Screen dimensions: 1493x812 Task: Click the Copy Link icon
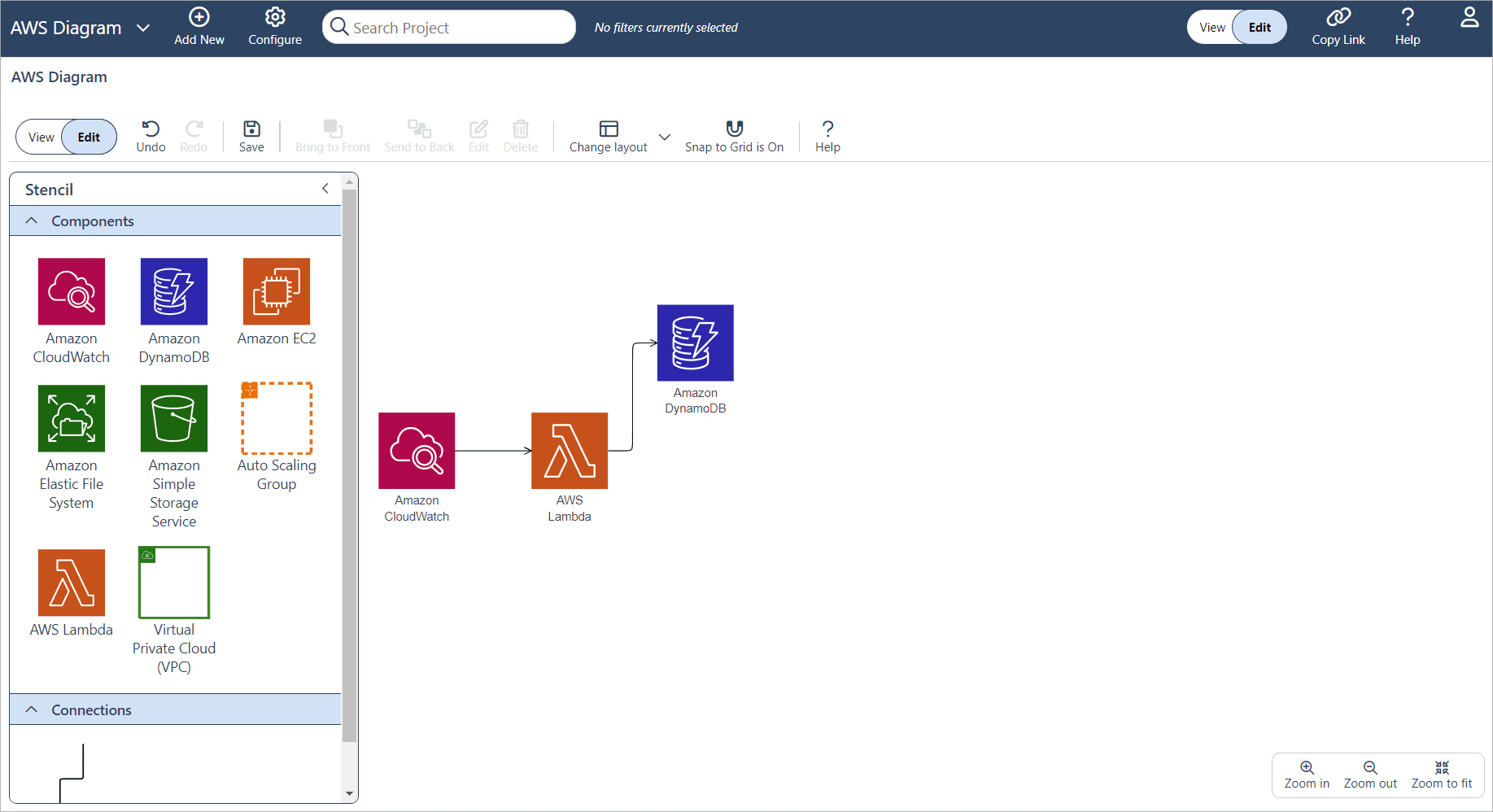1338,27
